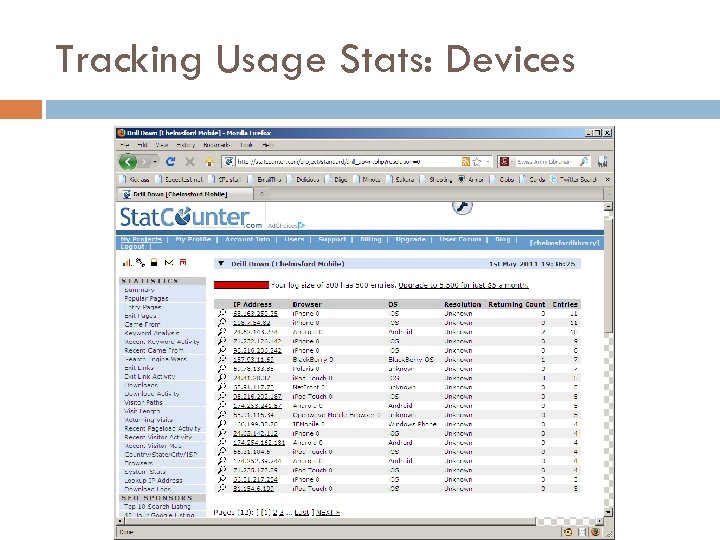Reload the page with the blue refresh icon
Image resolution: width=720 pixels, height=540 pixels.
click(x=170, y=162)
